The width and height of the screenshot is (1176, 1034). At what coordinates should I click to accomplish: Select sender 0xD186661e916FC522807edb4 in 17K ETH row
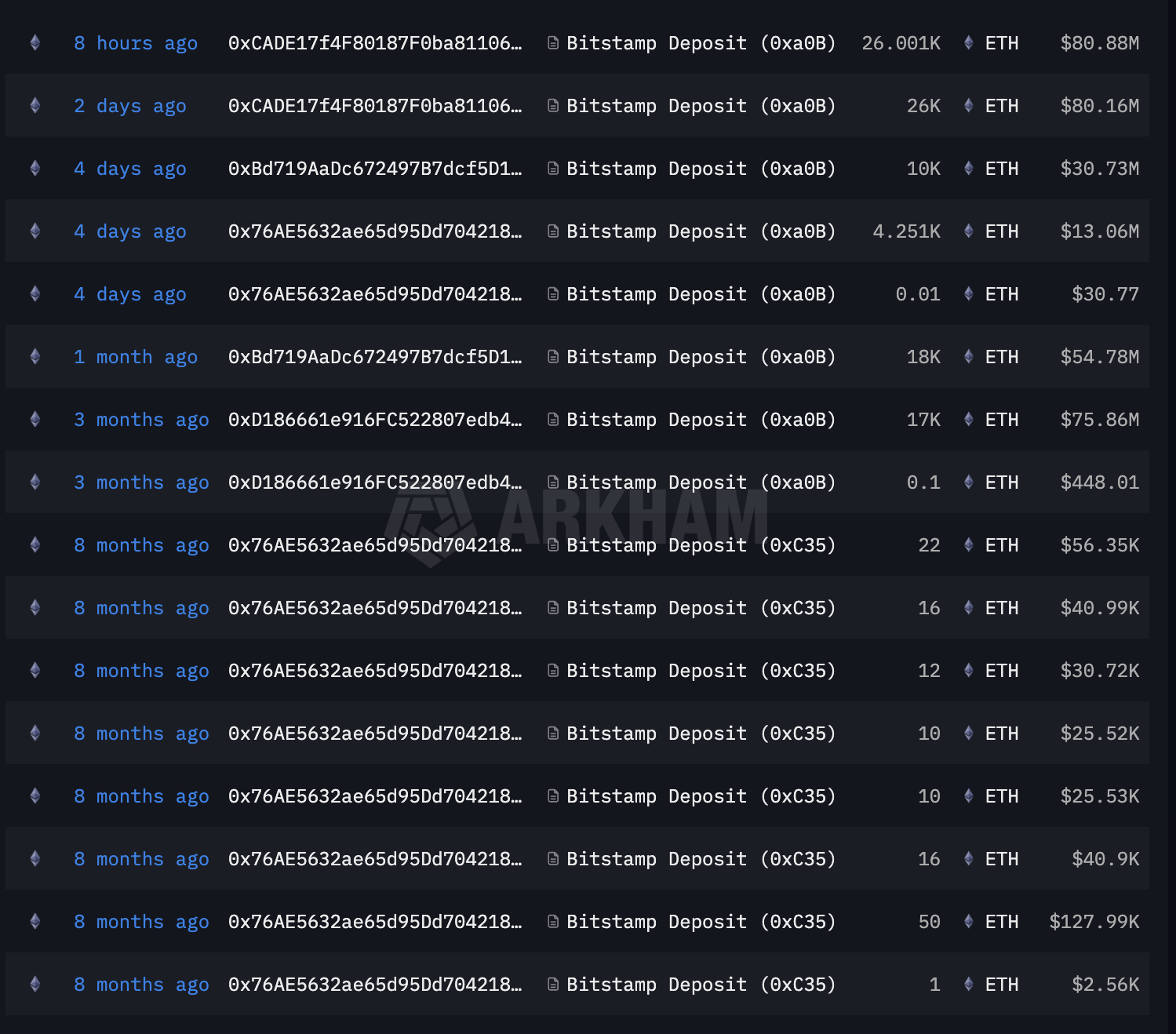pyautogui.click(x=375, y=420)
